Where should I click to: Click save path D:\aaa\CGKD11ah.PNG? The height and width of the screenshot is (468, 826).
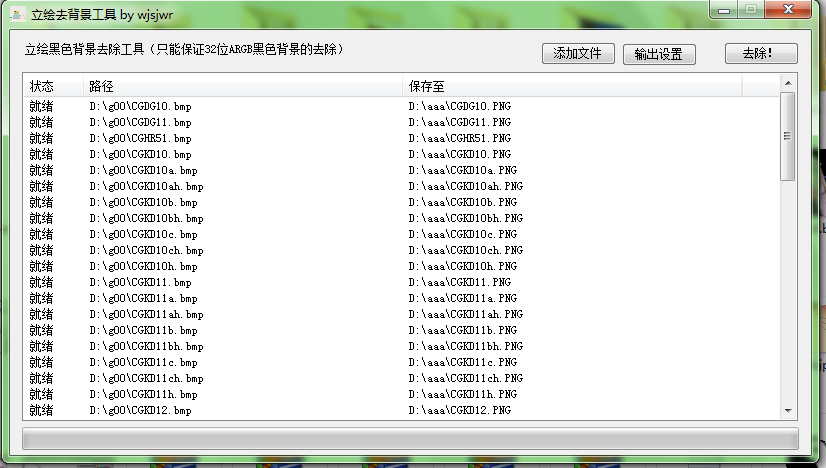pos(466,314)
